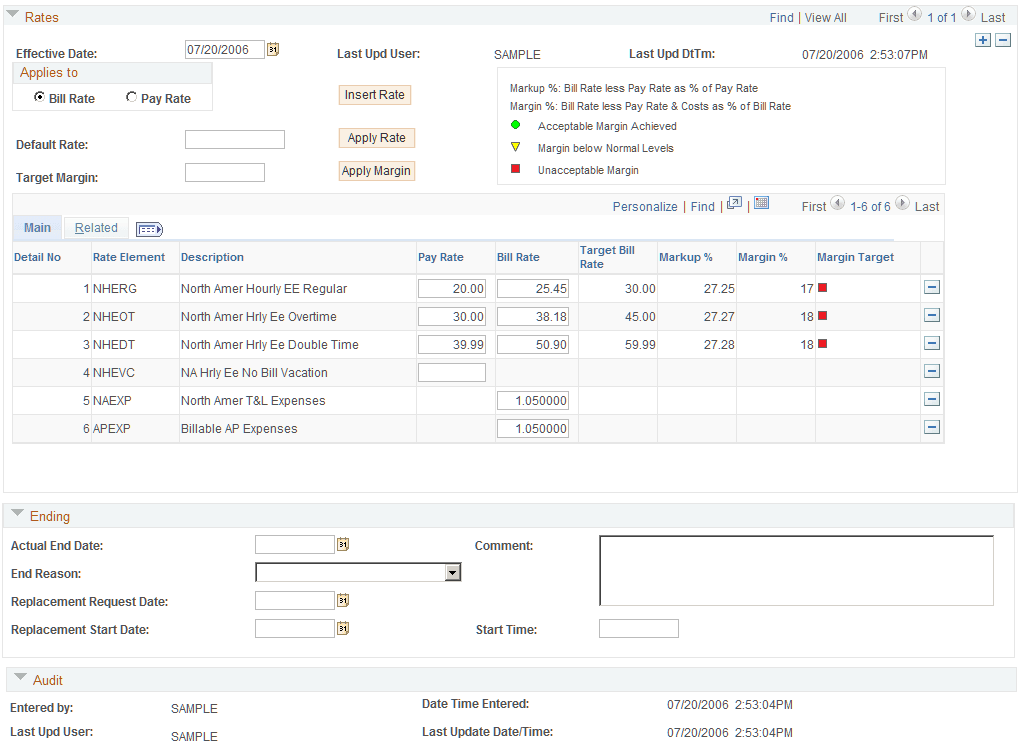Add a new Rates row with plus icon
Screen dimensions: 1021x745
click(x=983, y=40)
